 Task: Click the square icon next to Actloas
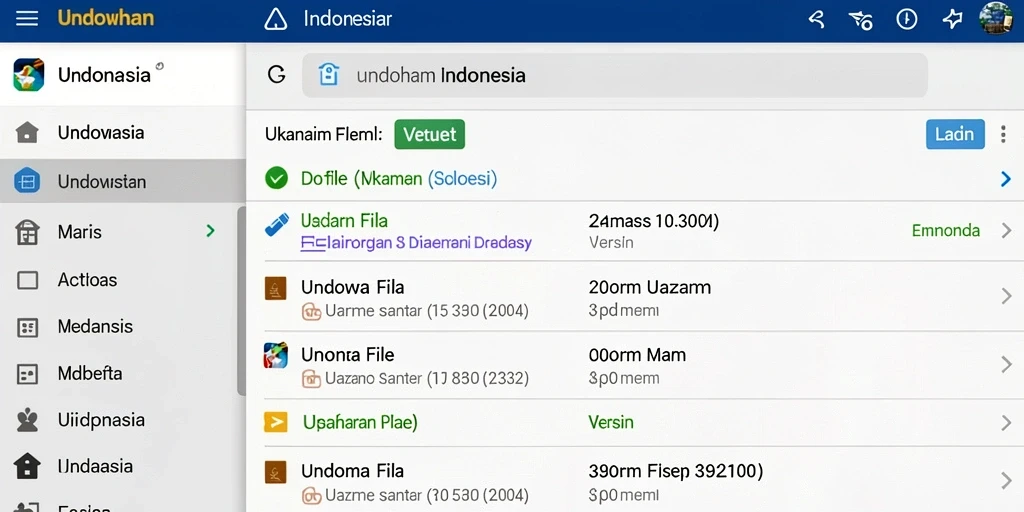click(27, 281)
